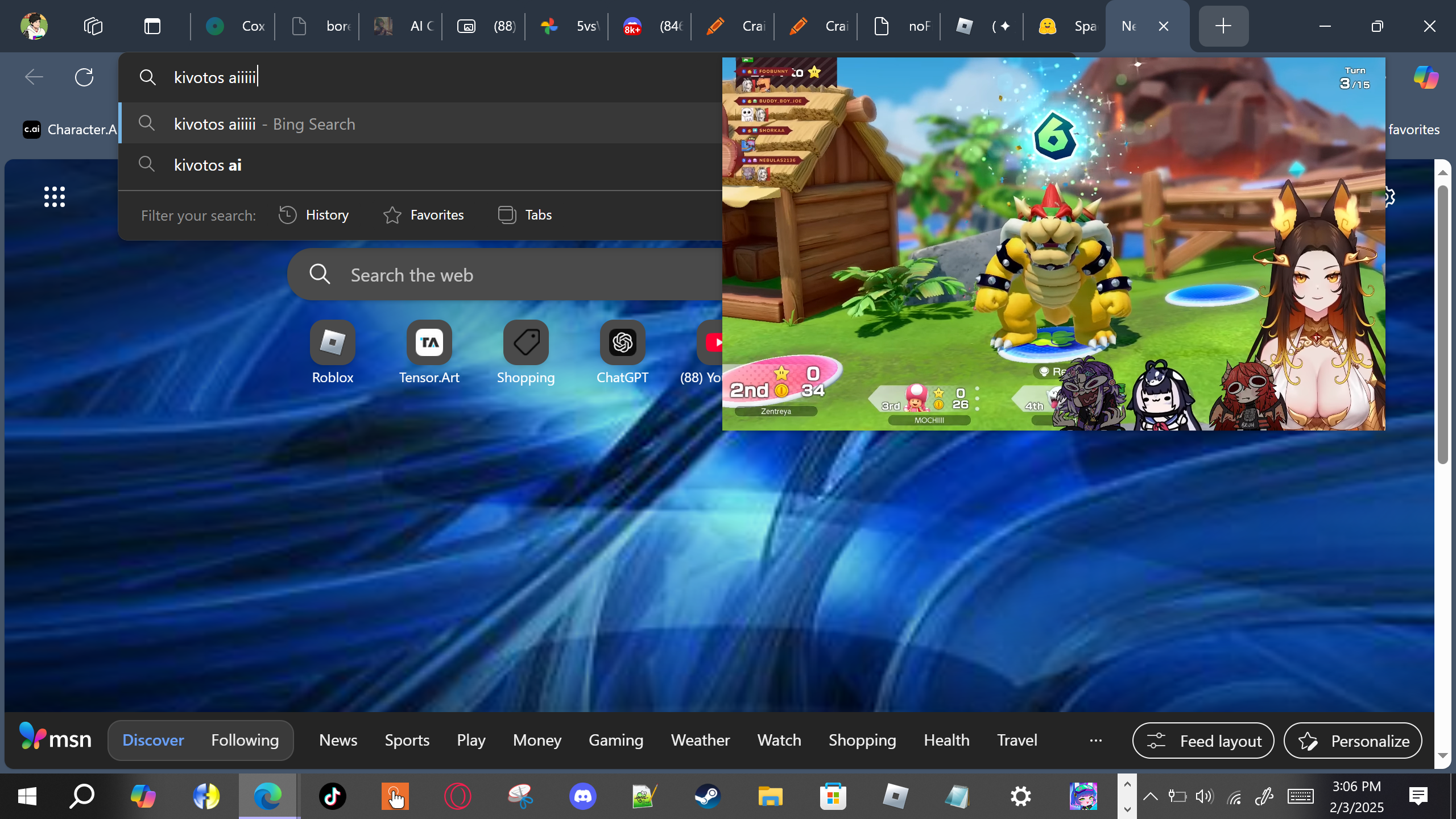Screen dimensions: 1456x819
Task: Open the battery status tray icon
Action: [x=1177, y=796]
